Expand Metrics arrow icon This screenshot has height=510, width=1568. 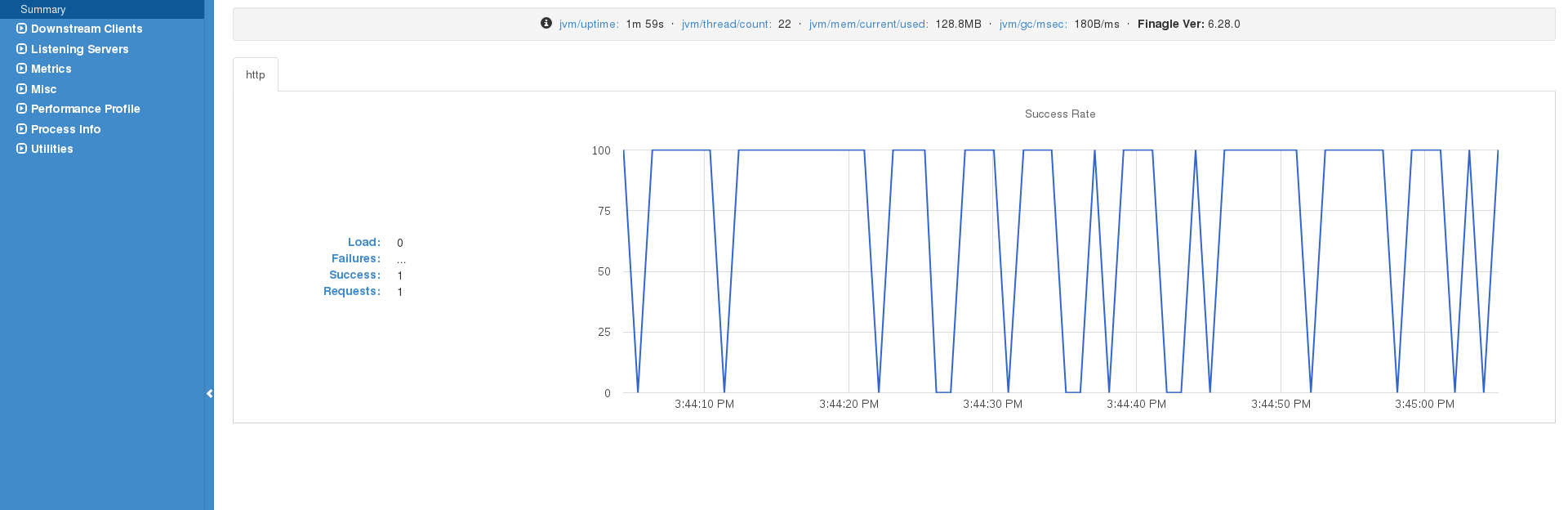[22, 69]
